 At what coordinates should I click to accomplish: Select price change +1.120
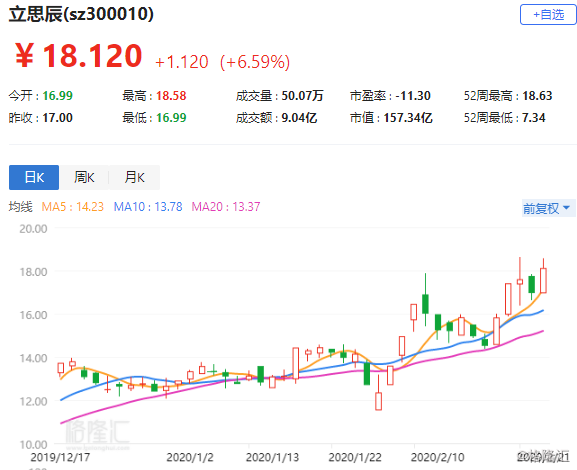pos(182,62)
